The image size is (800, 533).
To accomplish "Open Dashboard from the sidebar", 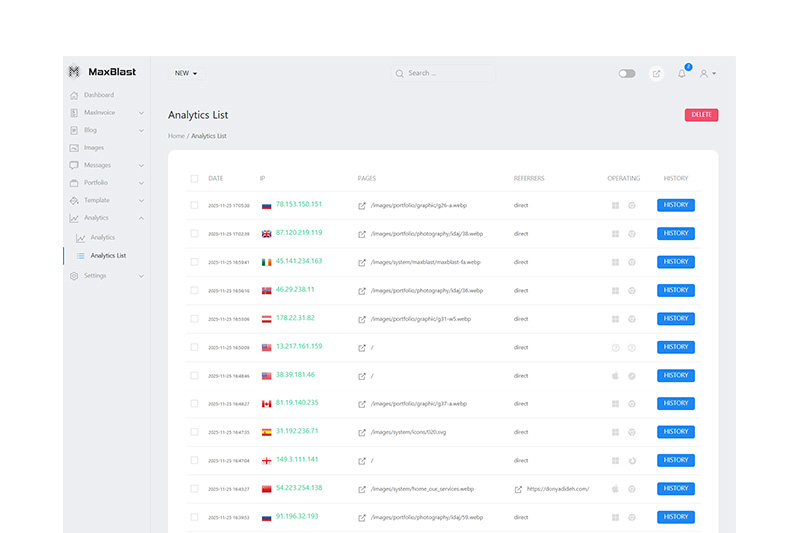I will pyautogui.click(x=98, y=95).
